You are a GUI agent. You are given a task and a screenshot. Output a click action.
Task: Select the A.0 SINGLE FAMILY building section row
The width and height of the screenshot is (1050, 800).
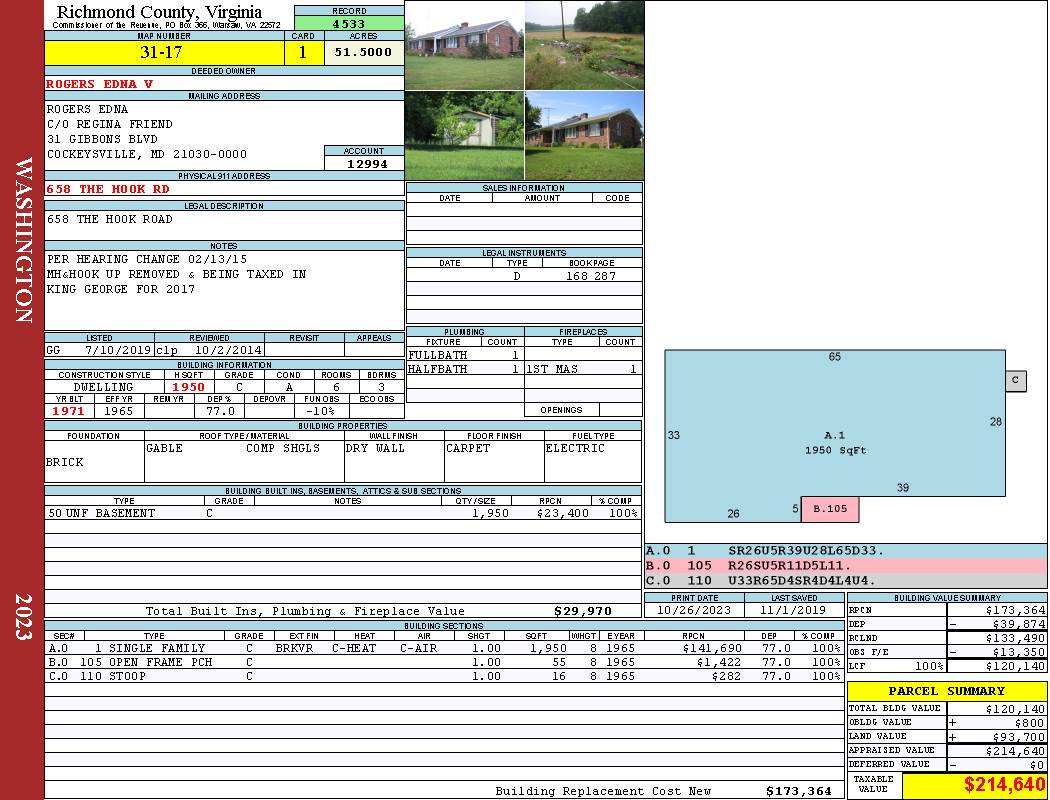[443, 648]
